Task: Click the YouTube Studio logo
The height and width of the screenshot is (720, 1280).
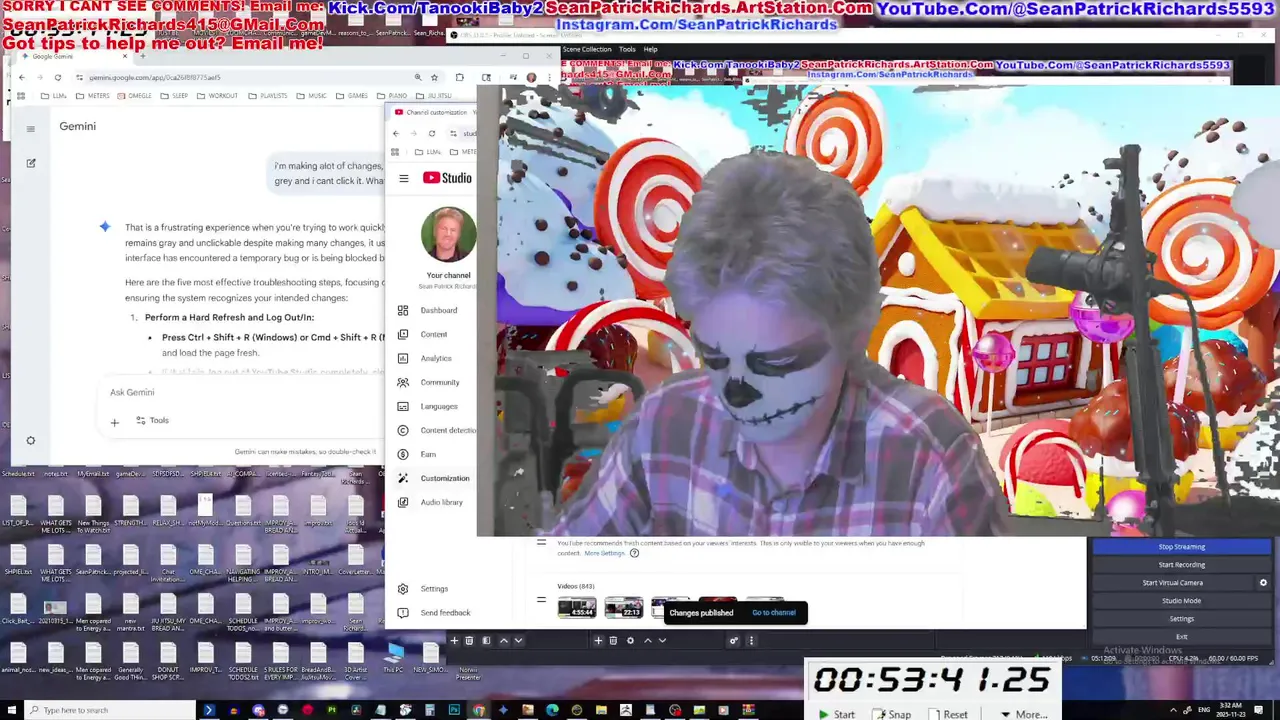Action: tap(447, 178)
